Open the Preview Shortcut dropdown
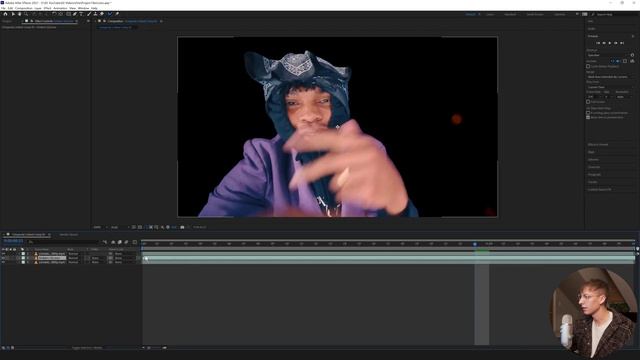Screen dimensions: 640x360 tap(607, 55)
